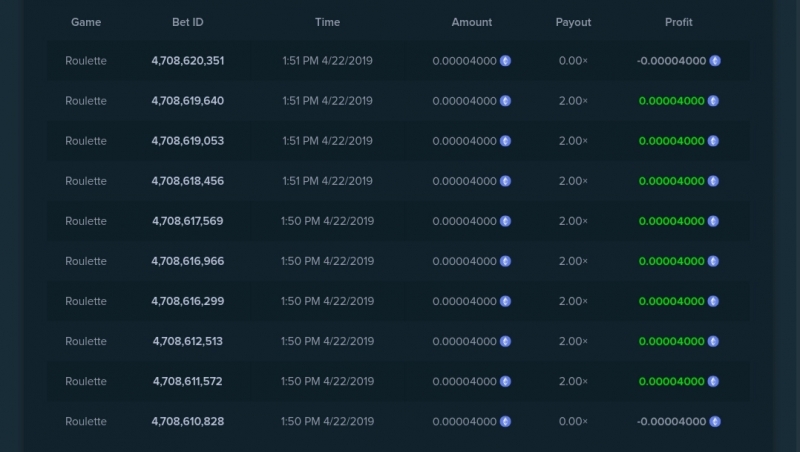Screen dimensions: 800x452
Task: Click amount coin icon in row 4,708,616,966
Action: click(x=505, y=261)
